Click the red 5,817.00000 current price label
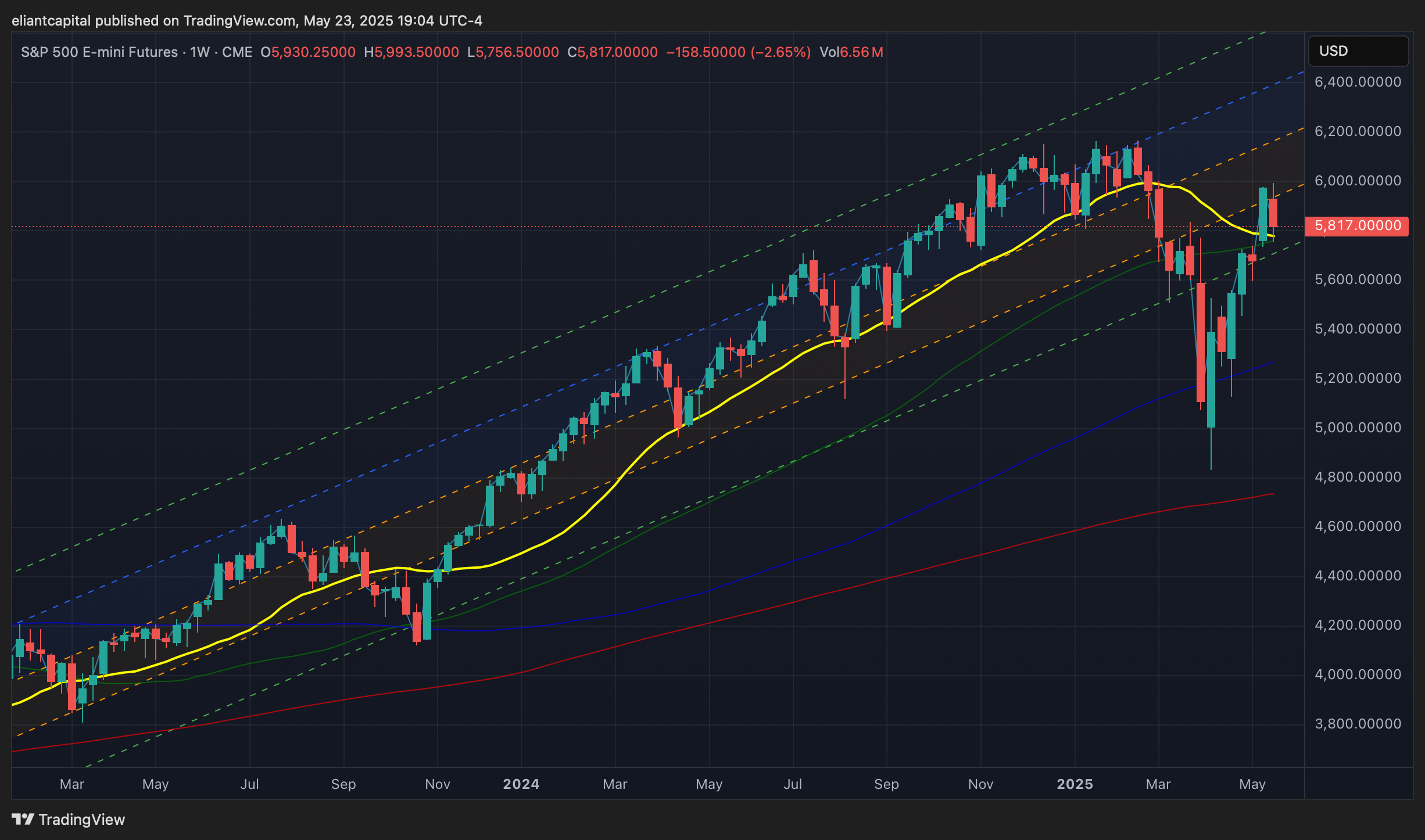Screen dimensions: 1425x840 click(x=1356, y=225)
